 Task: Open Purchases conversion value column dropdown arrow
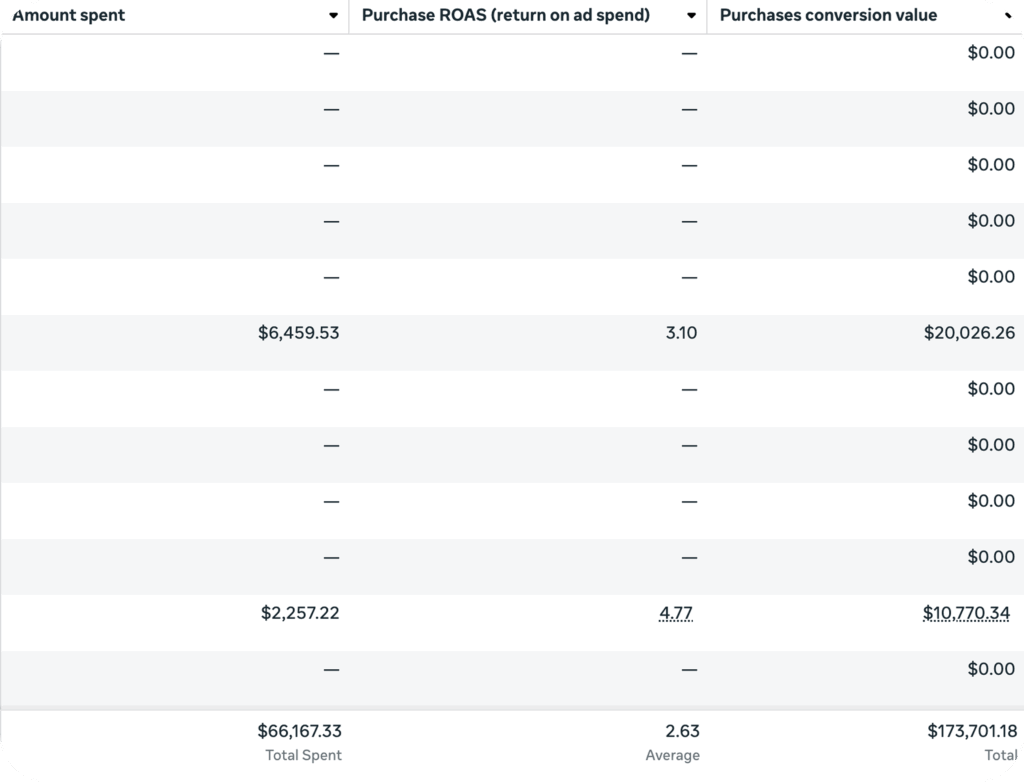1009,16
